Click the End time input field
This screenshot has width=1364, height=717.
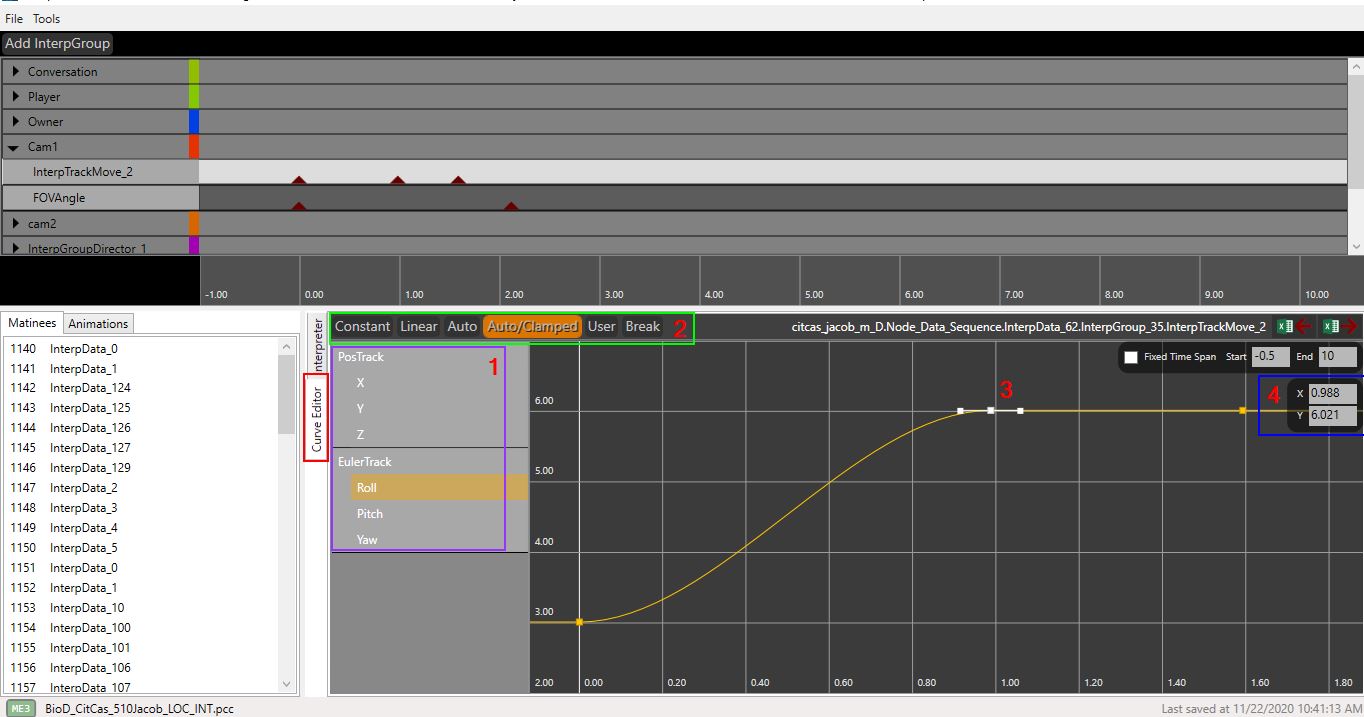(x=1338, y=357)
